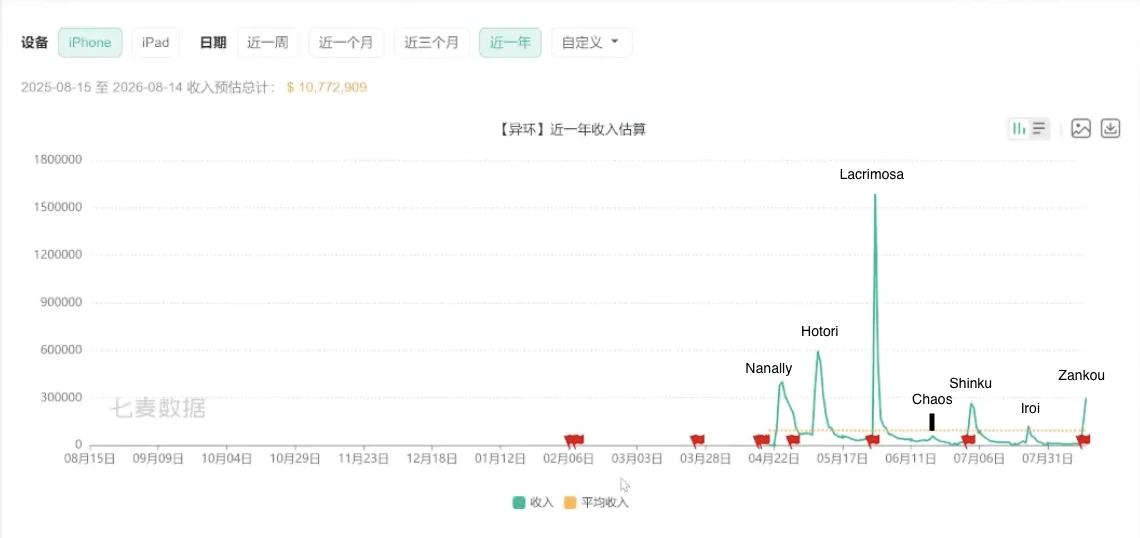
Task: Click red flag near Zankou at chart end
Action: [x=1083, y=440]
